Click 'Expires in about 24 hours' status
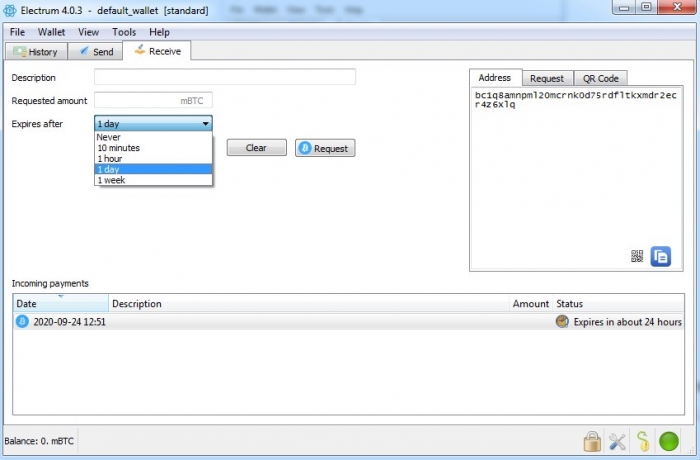The height and width of the screenshot is (460, 700). [627, 322]
